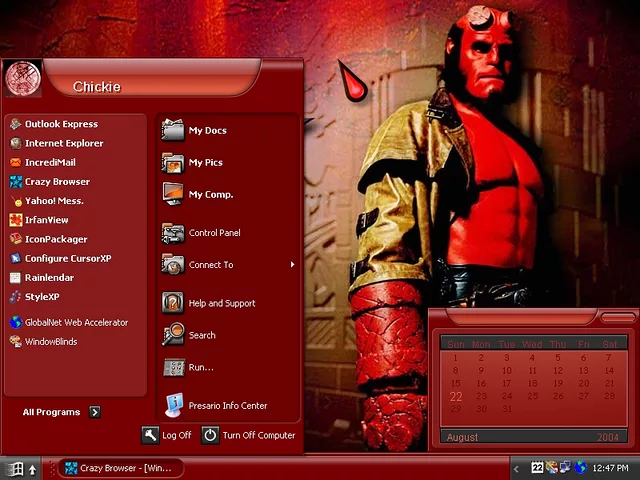Viewport: 640px width, 480px height.
Task: Expand the Connect To submenu arrow
Action: point(292,264)
